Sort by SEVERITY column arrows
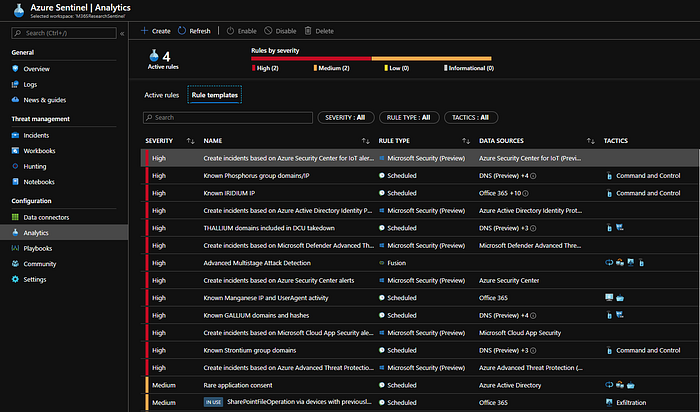Viewport: 700px width, 412px height. 191,141
